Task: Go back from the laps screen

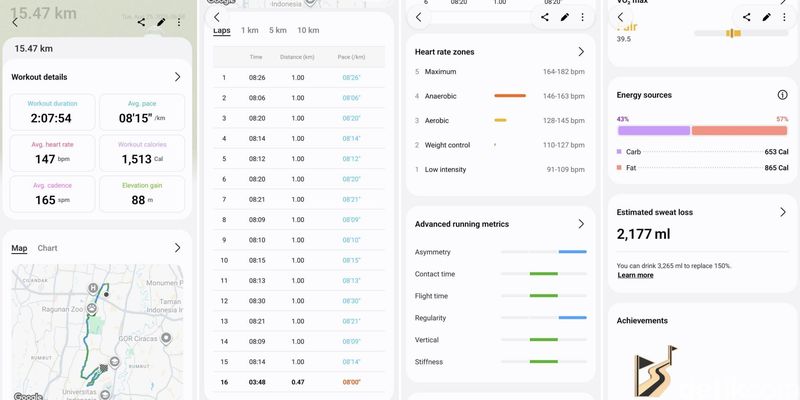Action: point(216,17)
